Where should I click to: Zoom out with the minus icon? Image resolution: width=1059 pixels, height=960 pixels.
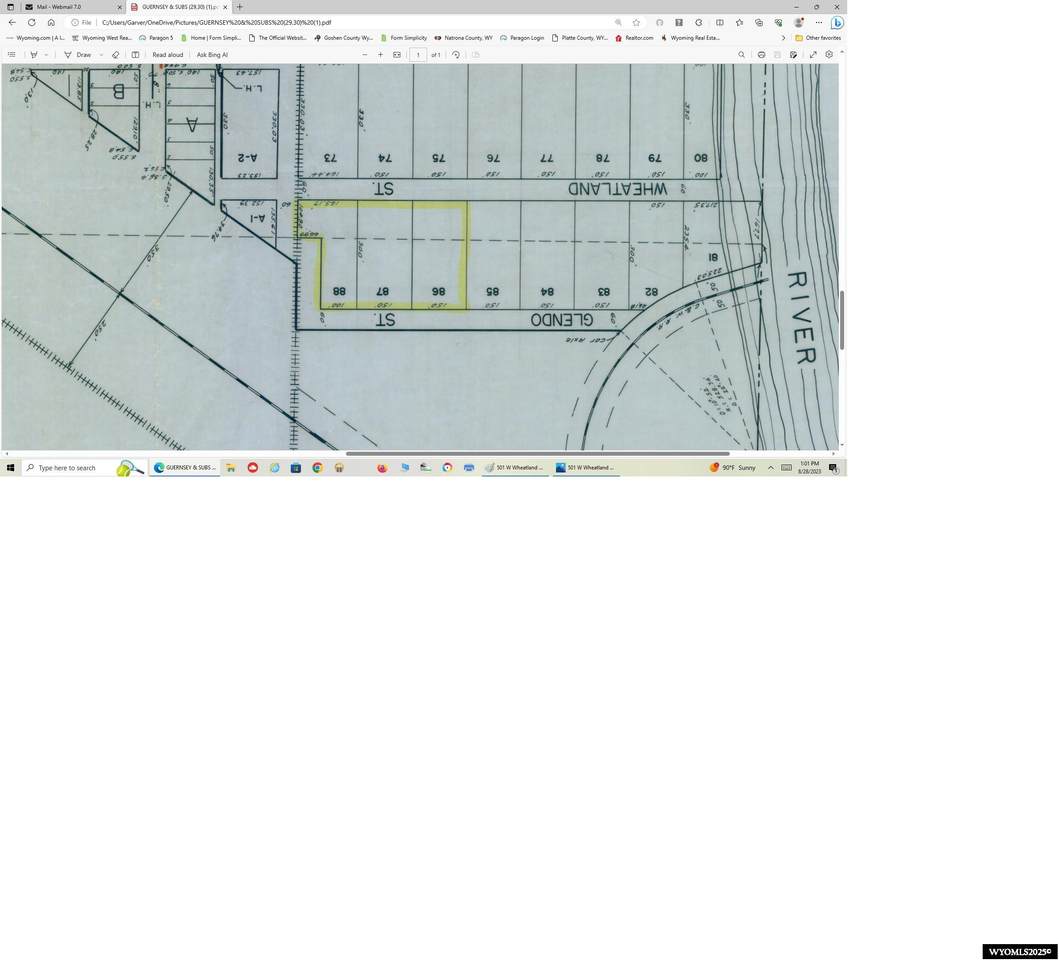point(364,55)
